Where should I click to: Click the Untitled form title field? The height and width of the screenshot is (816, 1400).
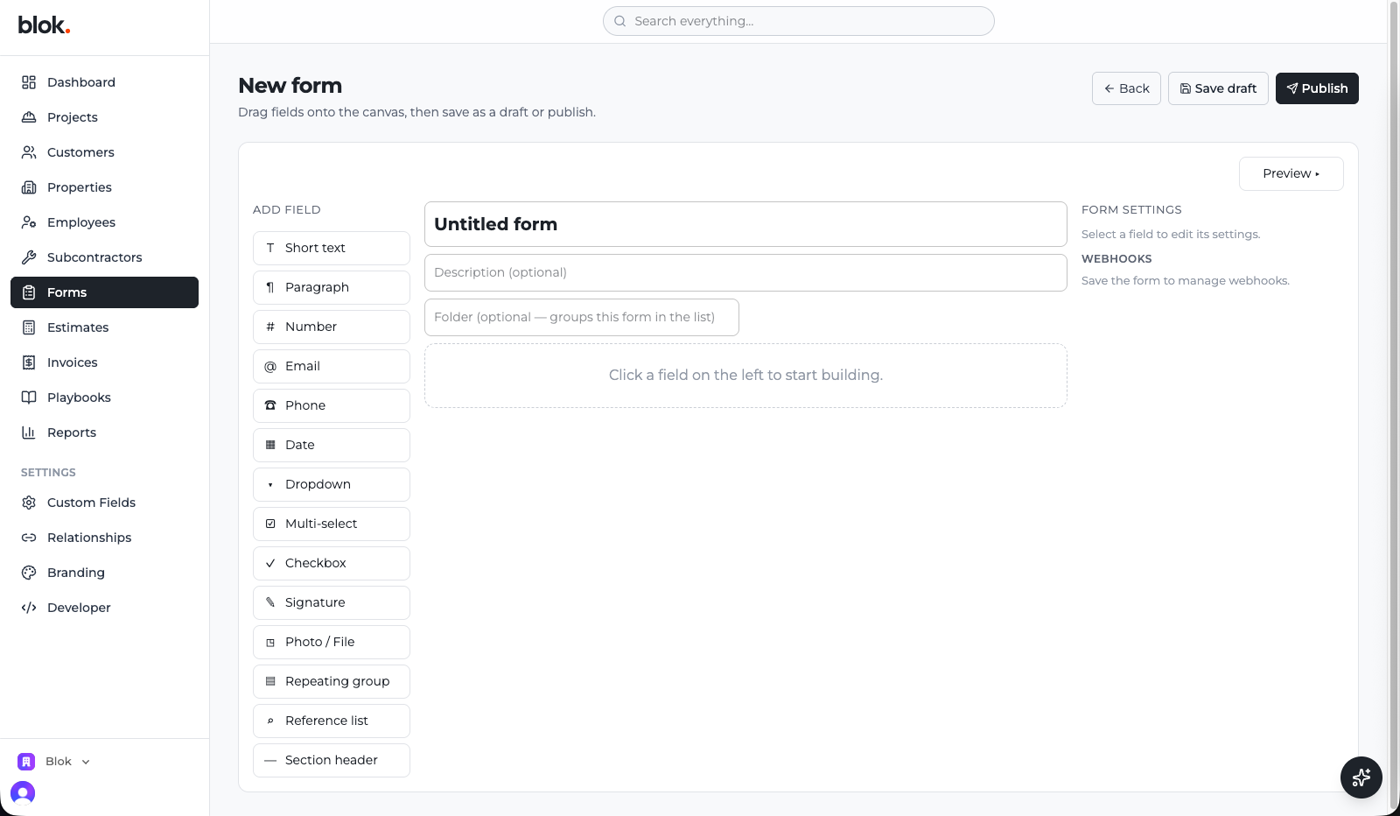745,224
